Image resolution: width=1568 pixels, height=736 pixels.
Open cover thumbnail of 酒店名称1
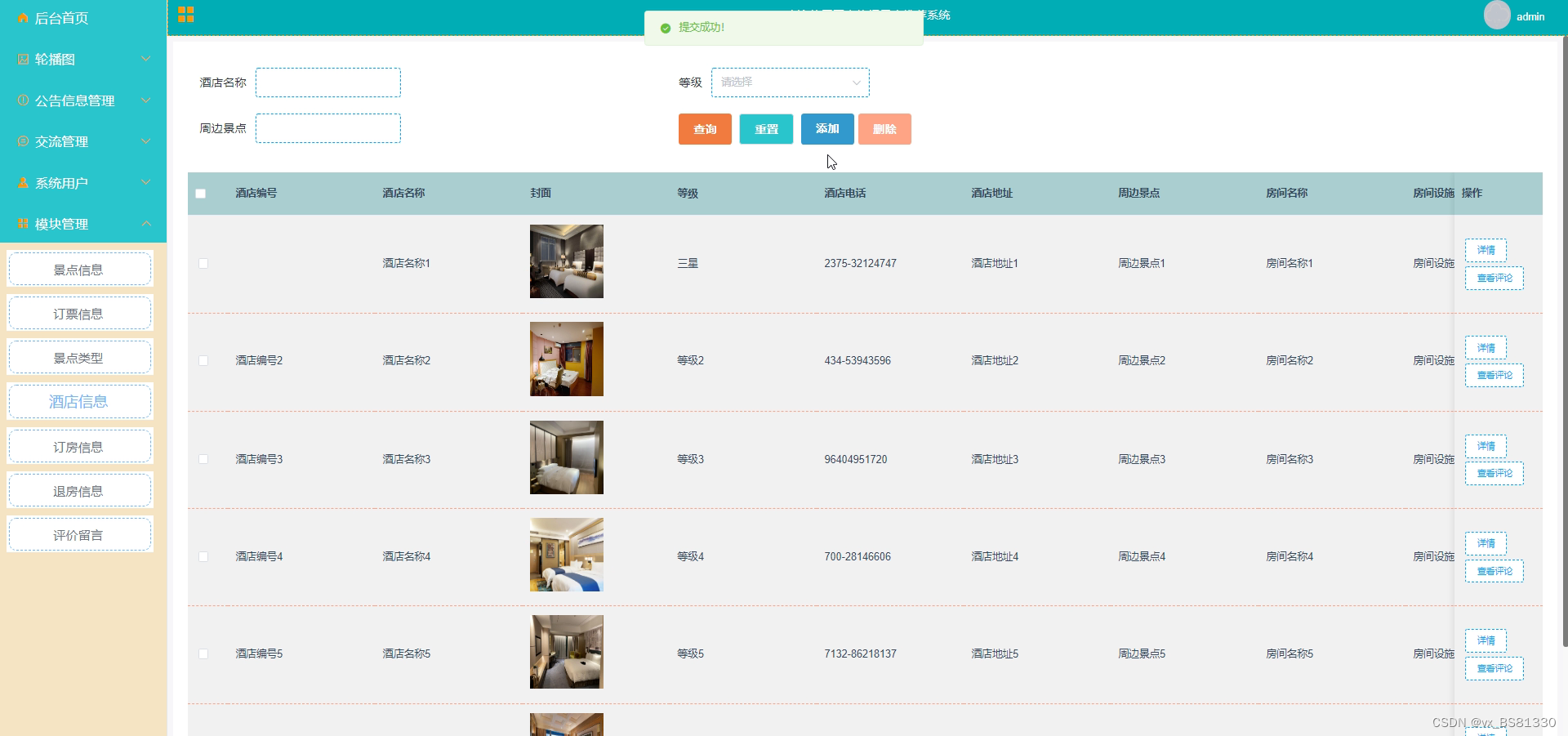tap(567, 261)
